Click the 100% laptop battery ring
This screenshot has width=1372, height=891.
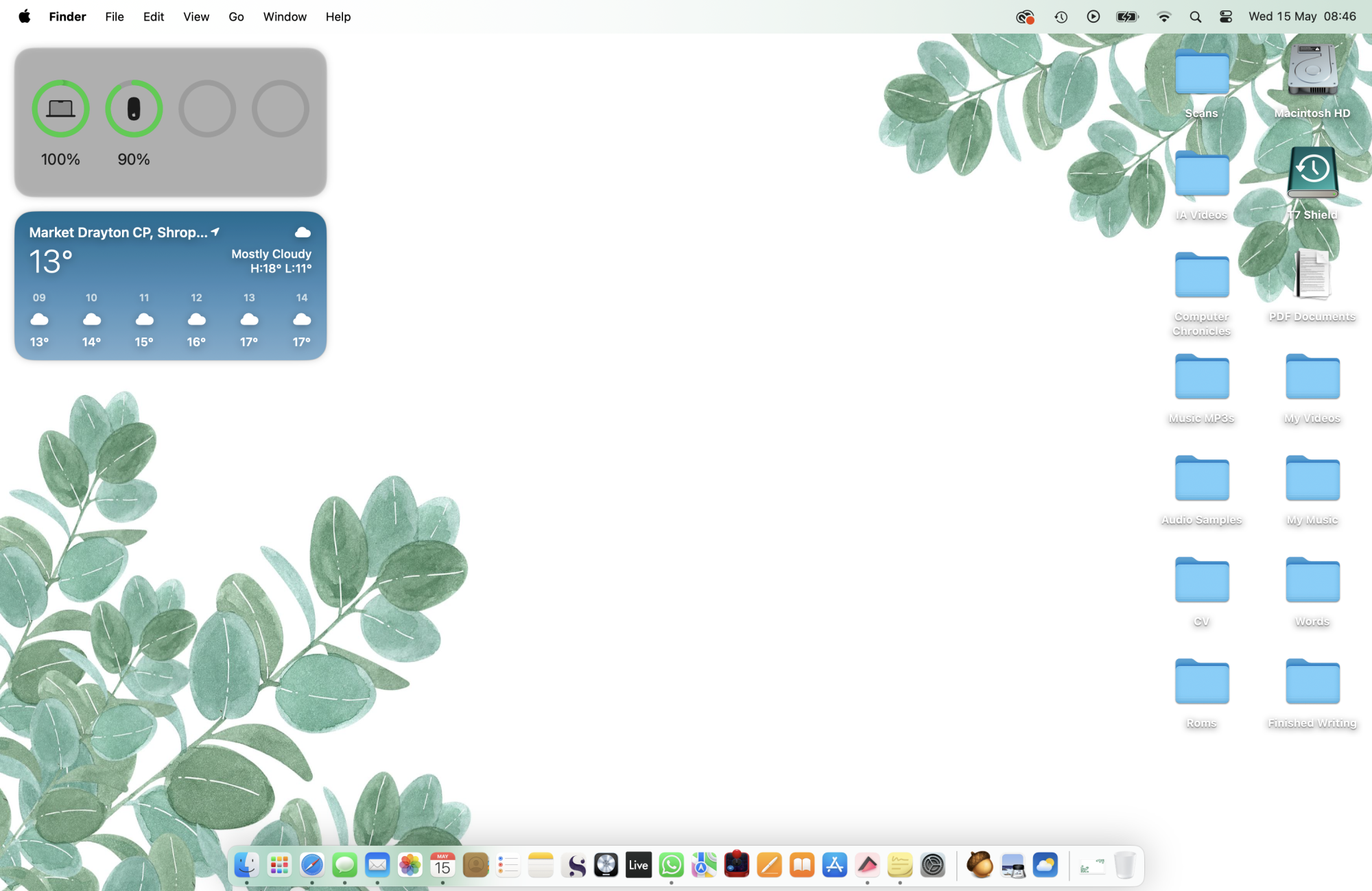coord(60,108)
